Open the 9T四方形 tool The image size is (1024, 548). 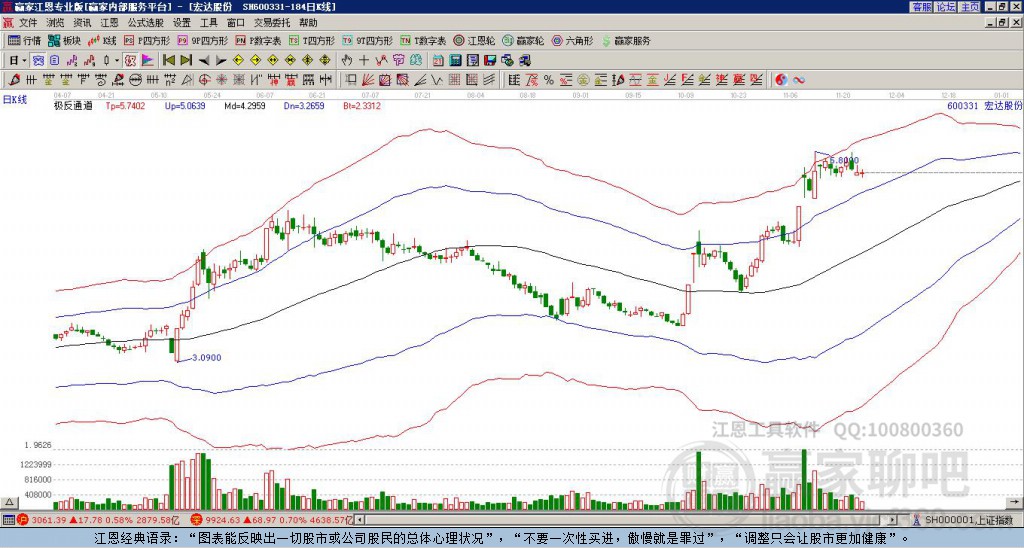(x=367, y=40)
